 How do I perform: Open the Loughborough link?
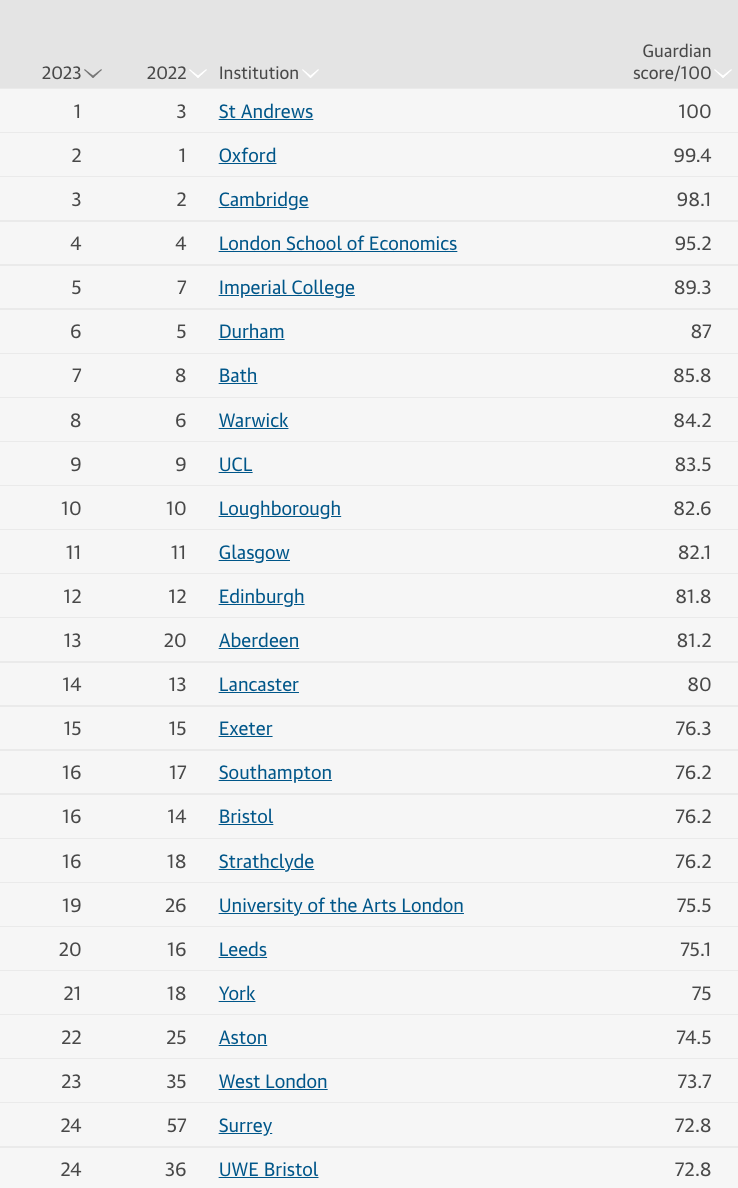click(x=279, y=508)
